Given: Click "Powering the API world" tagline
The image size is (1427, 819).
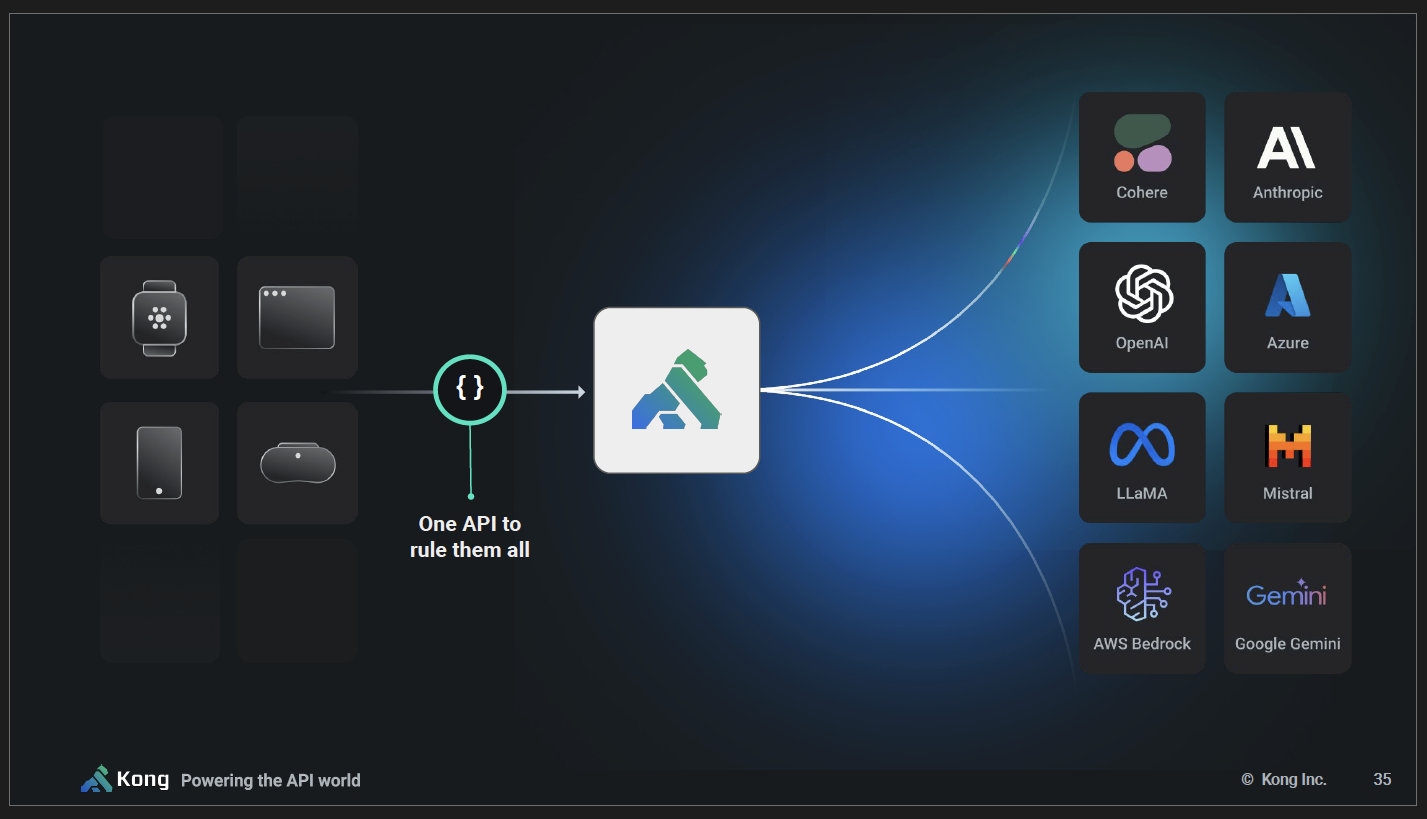Looking at the screenshot, I should coord(271,781).
